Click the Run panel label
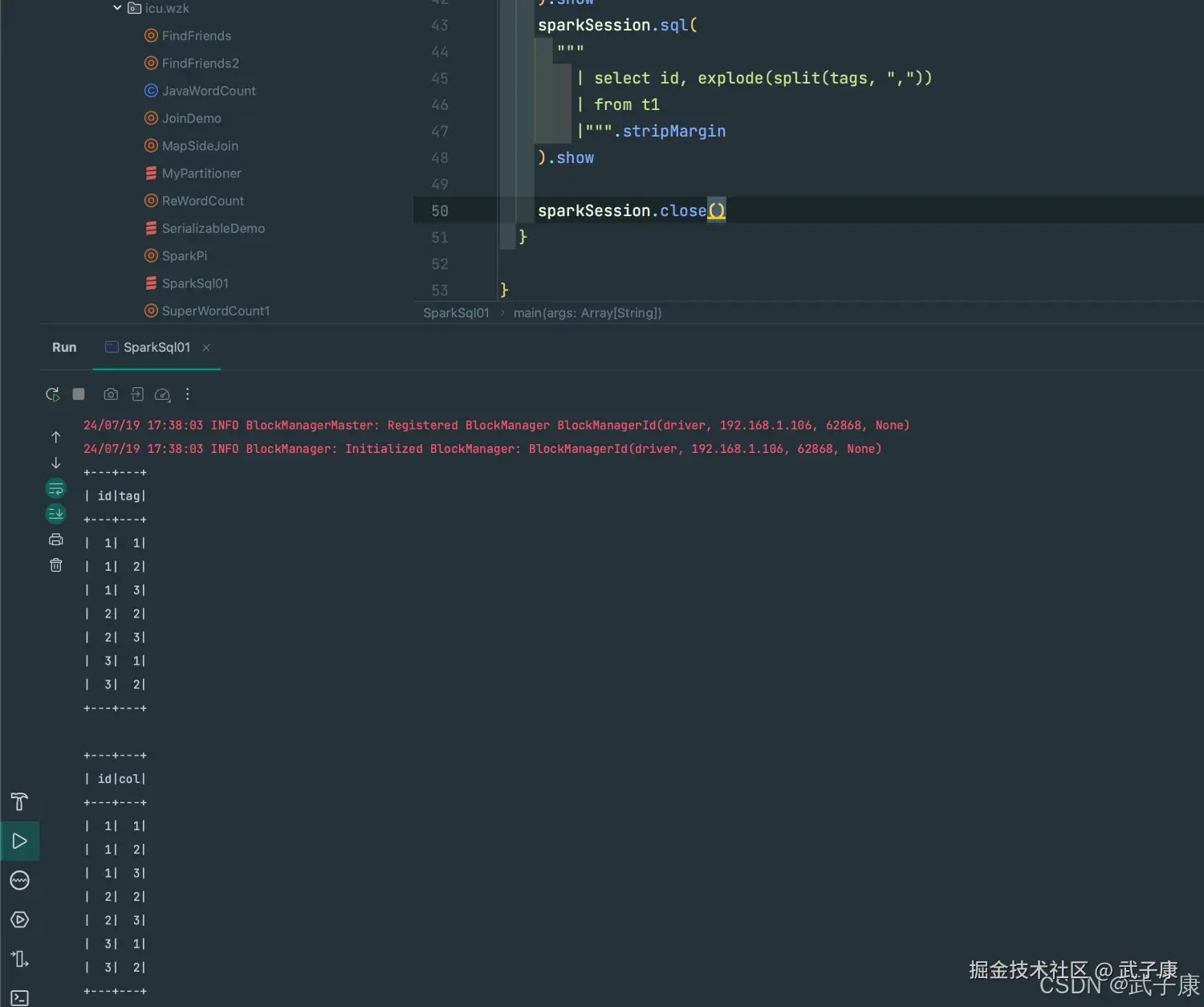Screen dimensions: 1204x1007 pyautogui.click(x=64, y=347)
